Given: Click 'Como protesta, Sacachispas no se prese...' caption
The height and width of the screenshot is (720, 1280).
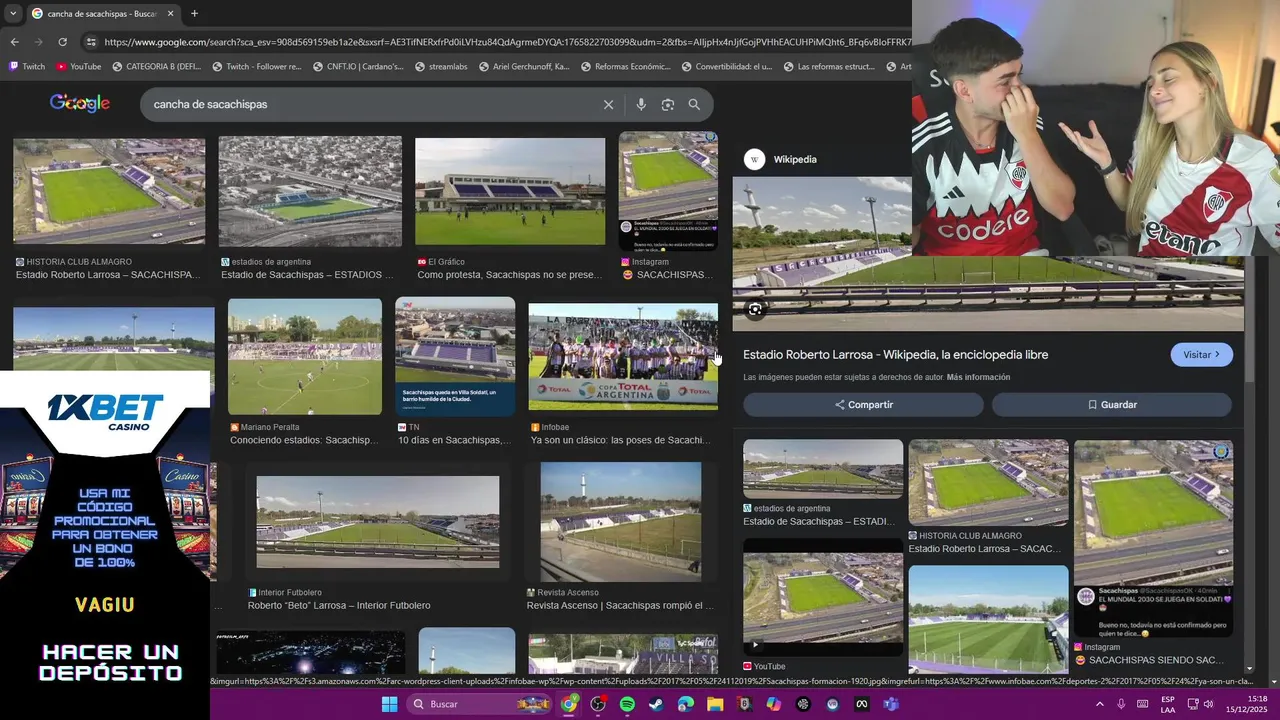Looking at the screenshot, I should click(509, 275).
